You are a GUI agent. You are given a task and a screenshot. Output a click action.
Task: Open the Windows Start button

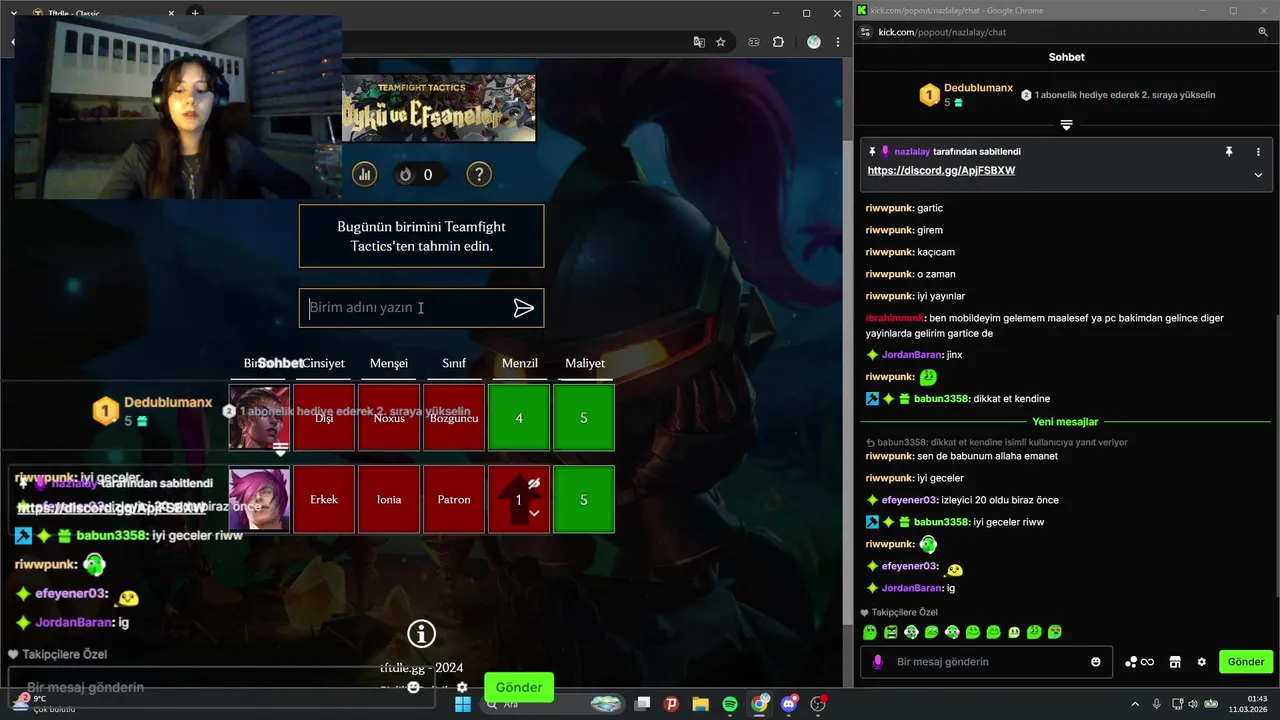pyautogui.click(x=463, y=704)
